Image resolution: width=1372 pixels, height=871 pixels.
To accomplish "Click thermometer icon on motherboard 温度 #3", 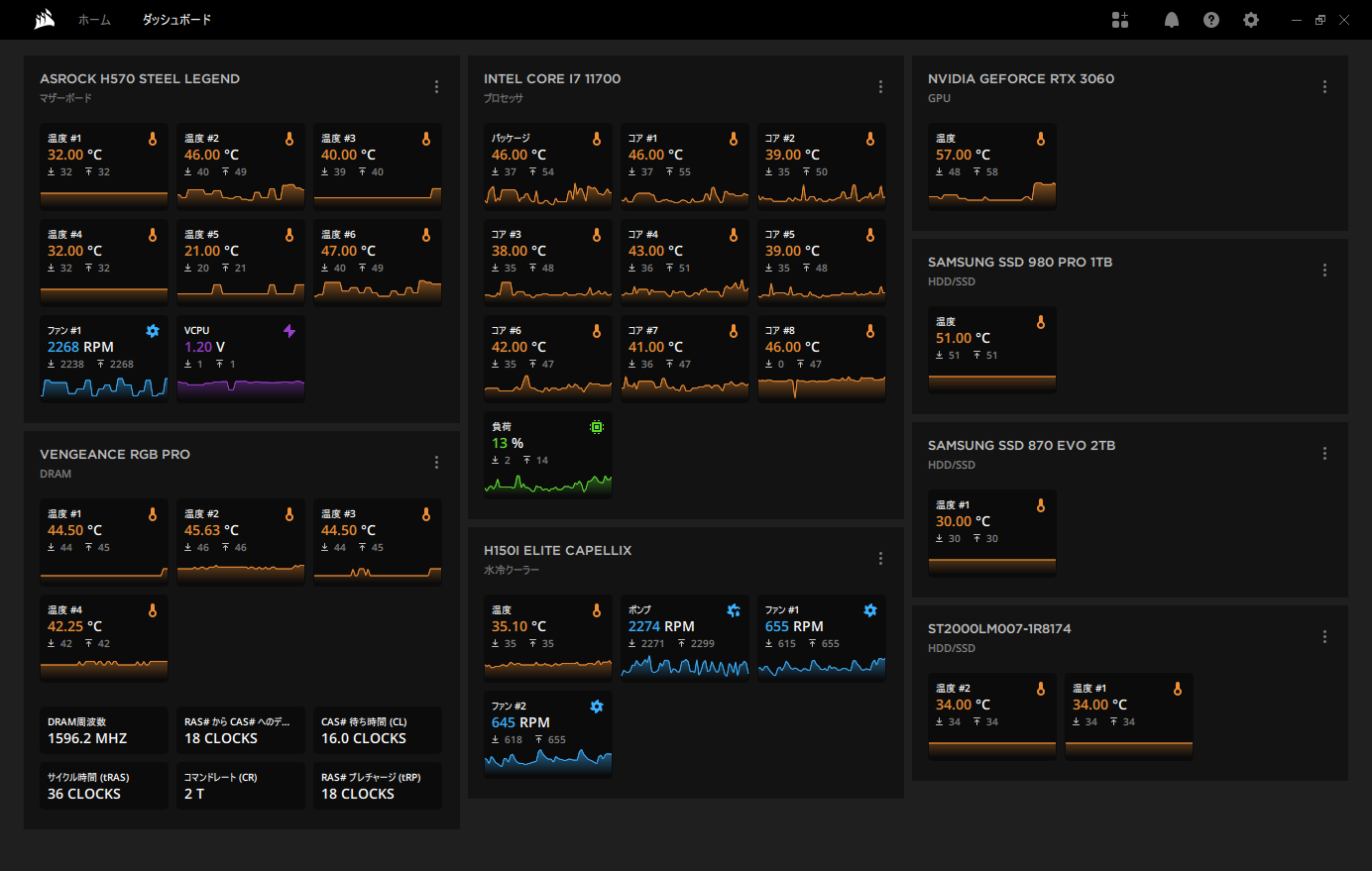I will pos(426,139).
